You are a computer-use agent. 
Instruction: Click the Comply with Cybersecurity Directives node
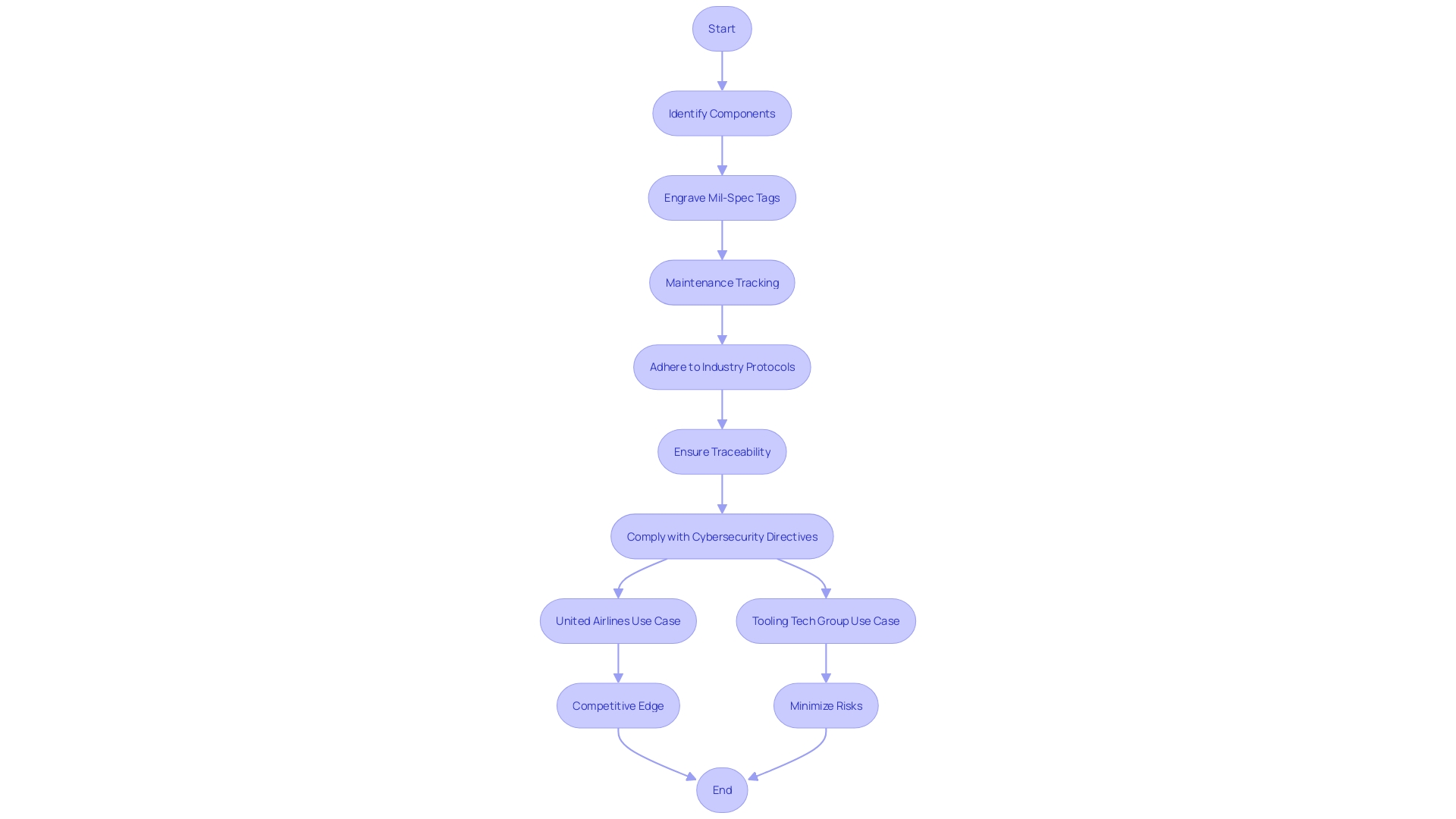(722, 536)
